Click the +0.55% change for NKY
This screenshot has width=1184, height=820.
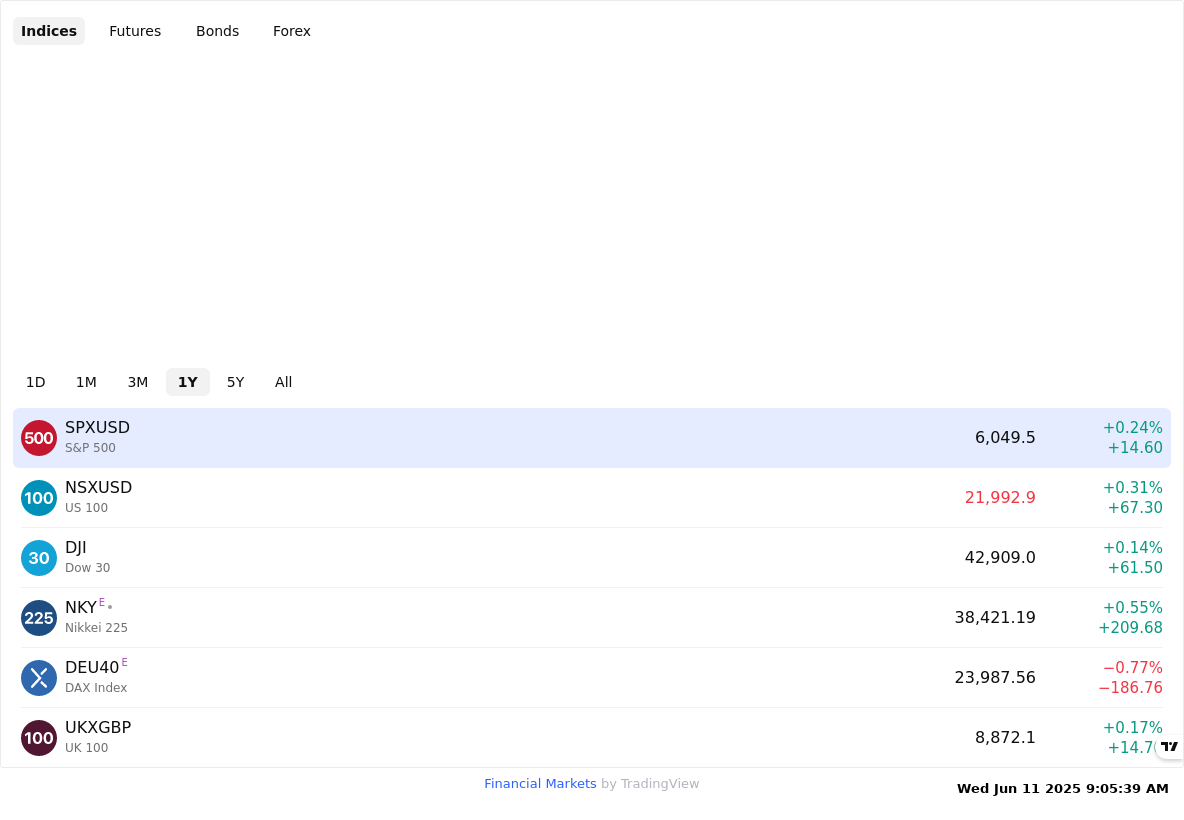1133,608
